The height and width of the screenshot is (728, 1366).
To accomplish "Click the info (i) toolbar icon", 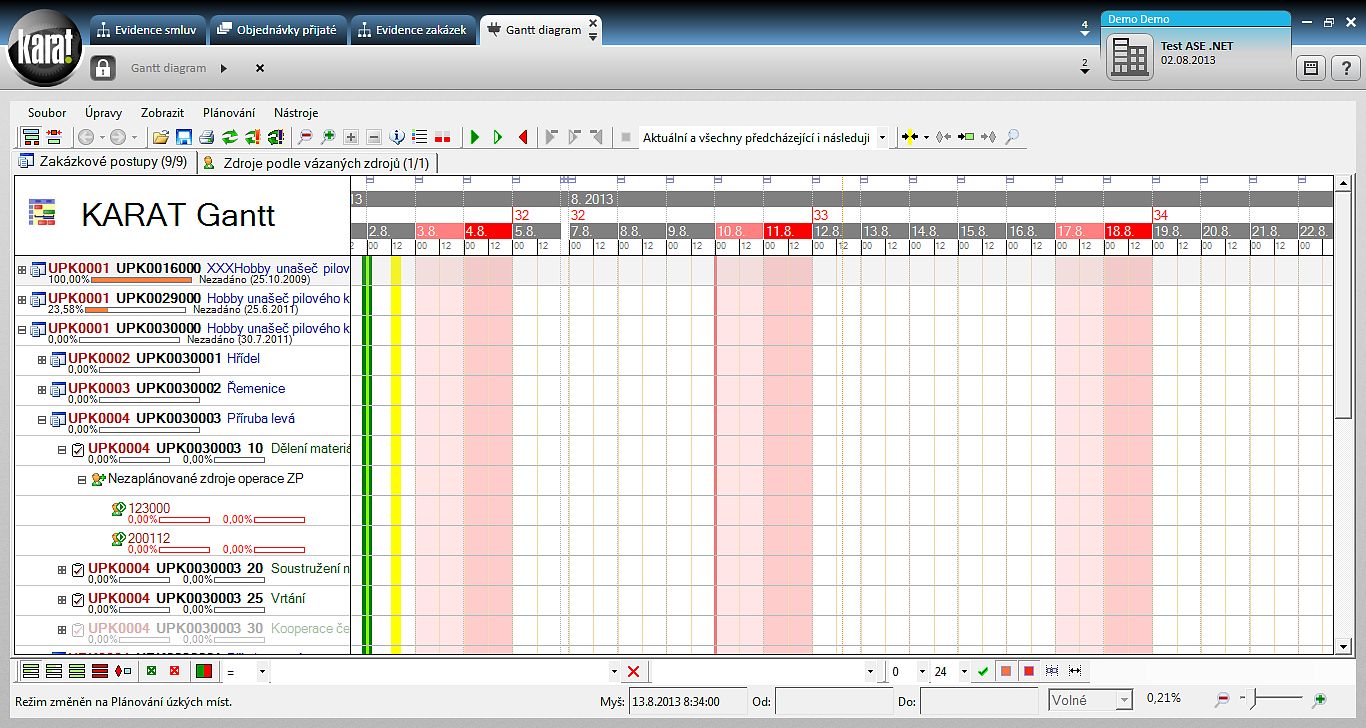I will tap(397, 137).
